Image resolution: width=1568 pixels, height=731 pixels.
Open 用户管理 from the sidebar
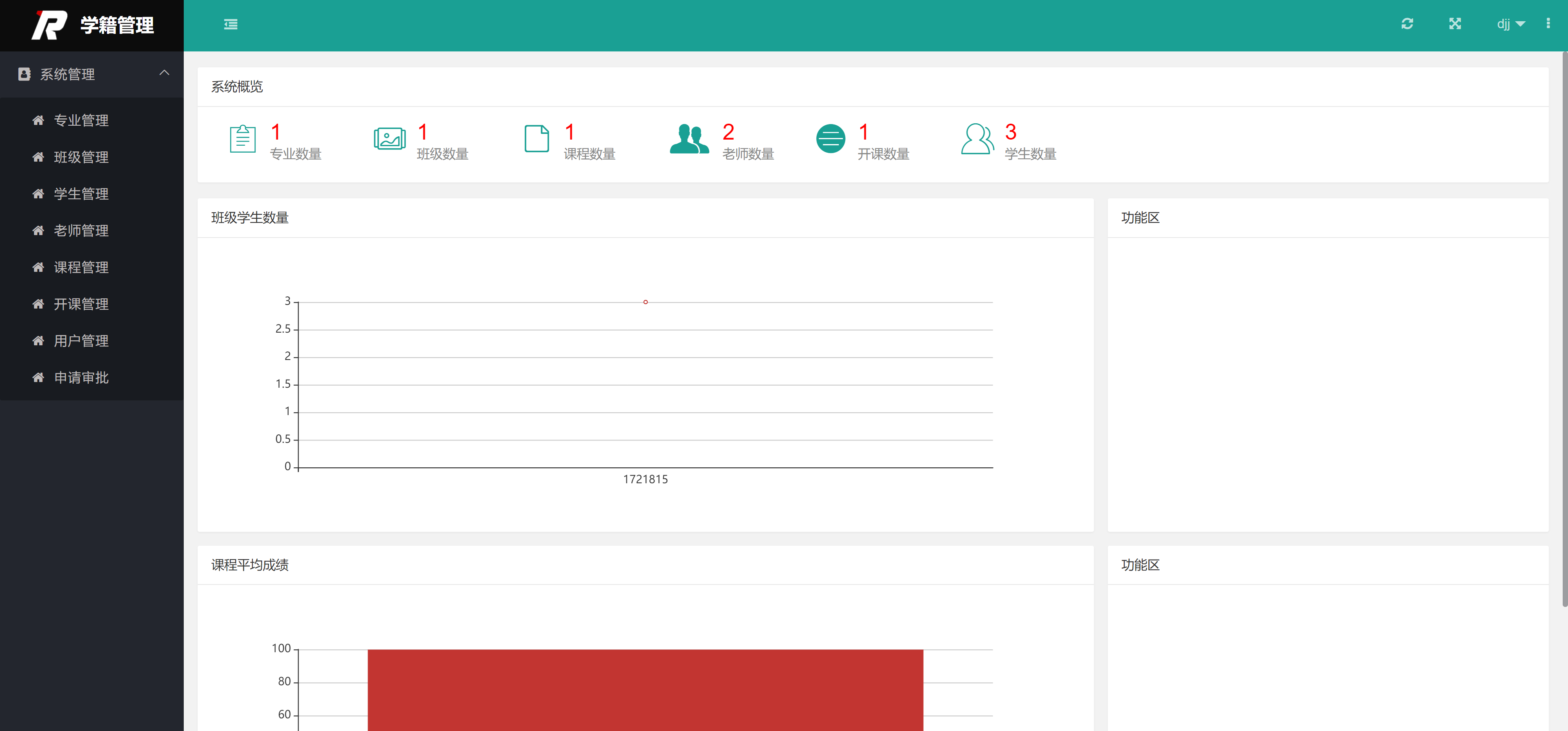(x=80, y=340)
